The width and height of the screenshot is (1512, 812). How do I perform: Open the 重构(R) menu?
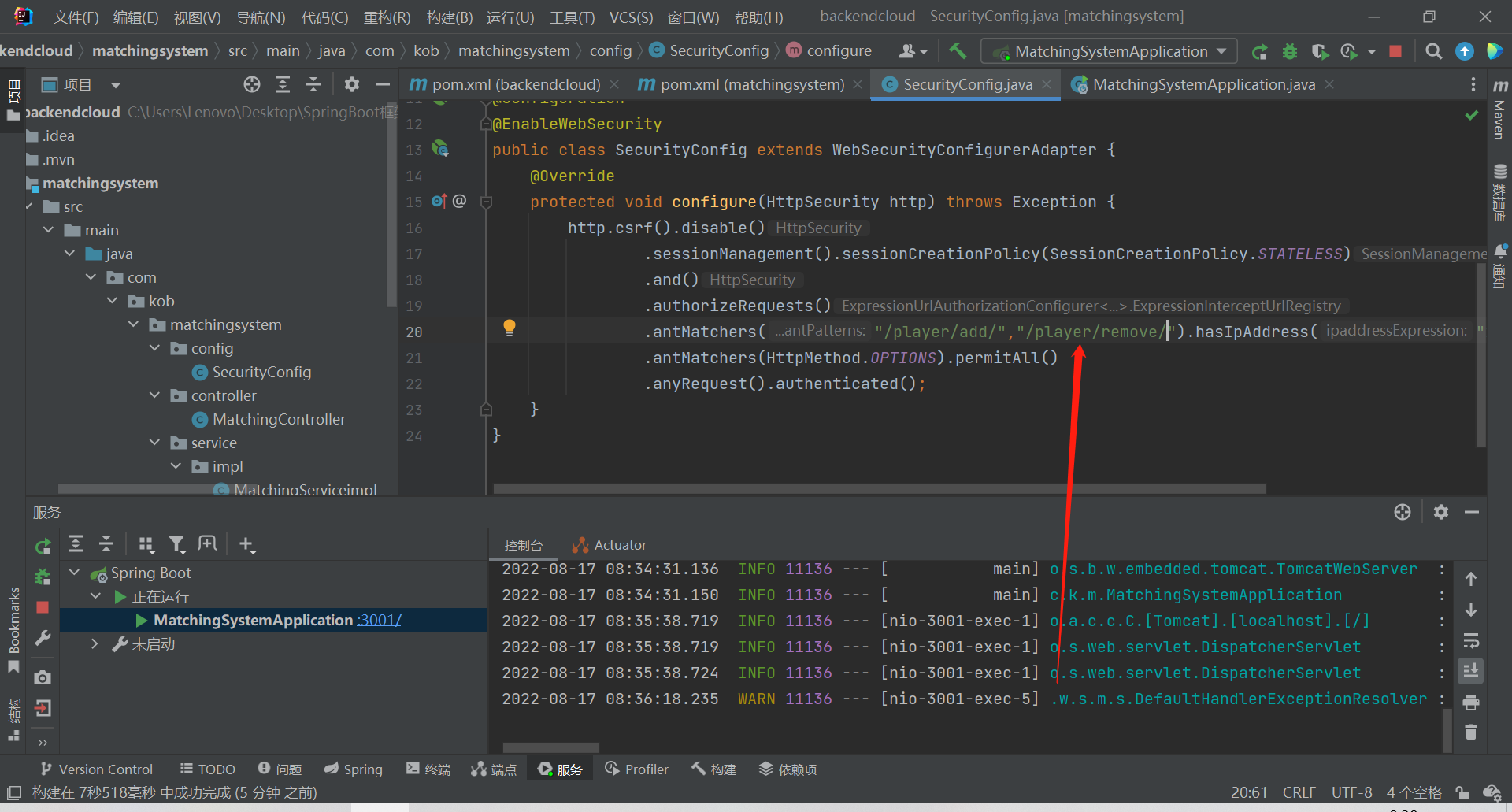(x=387, y=17)
